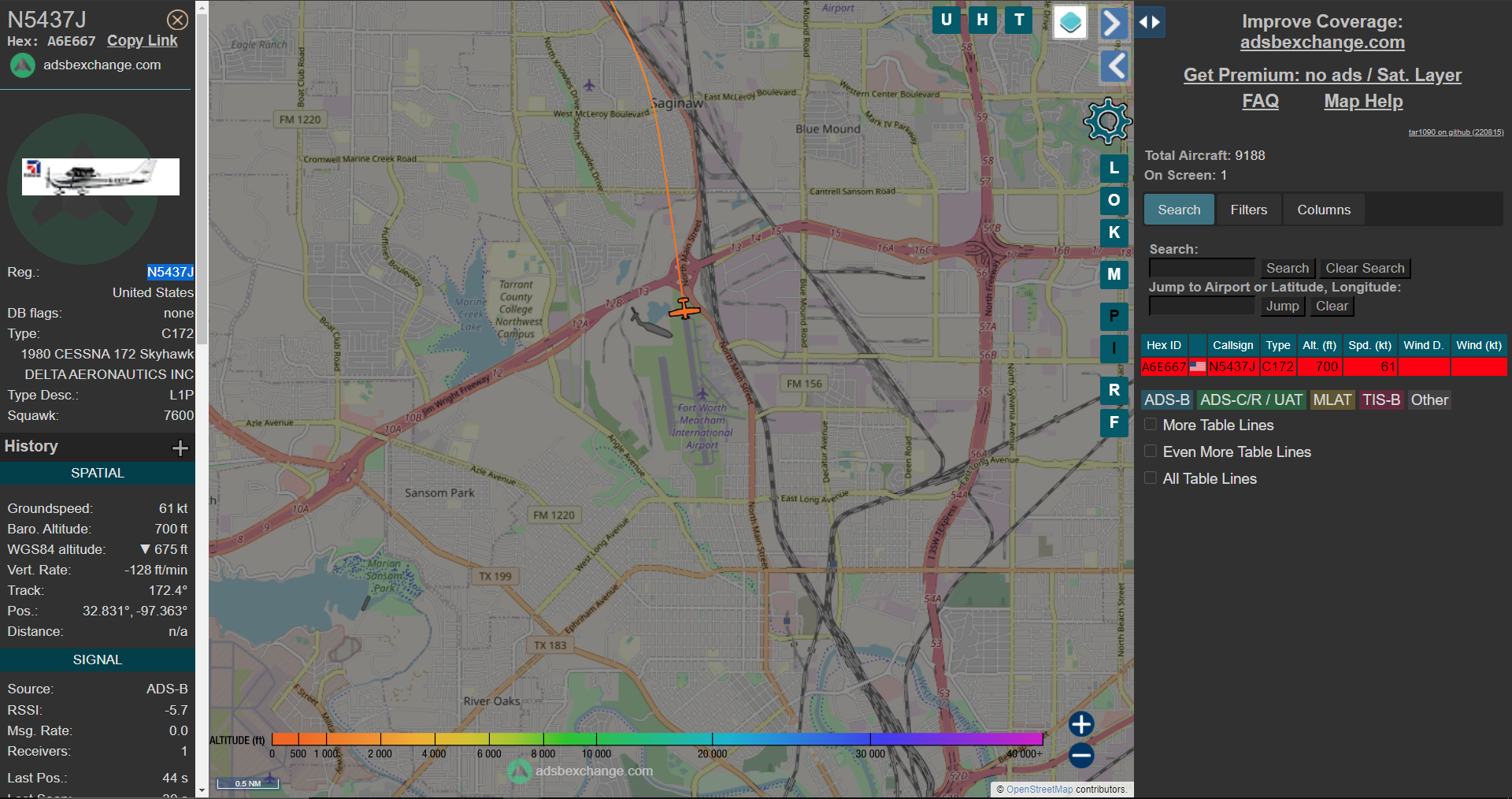Open the map layer selector icon

point(1069,22)
